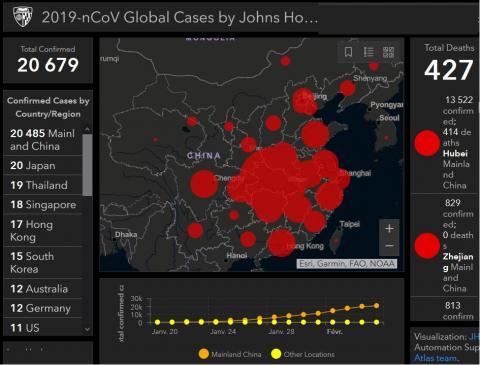The height and width of the screenshot is (365, 480).
Task: Select Singapore entry in country list
Action: tap(43, 205)
